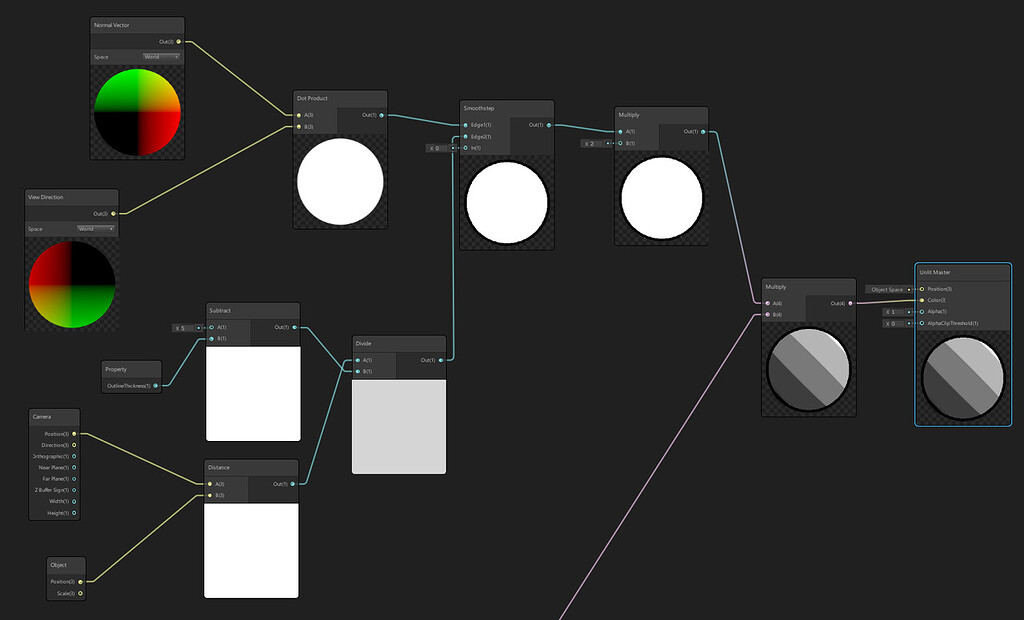The height and width of the screenshot is (620, 1024).
Task: Select the B input port on Divide node
Action: (358, 371)
